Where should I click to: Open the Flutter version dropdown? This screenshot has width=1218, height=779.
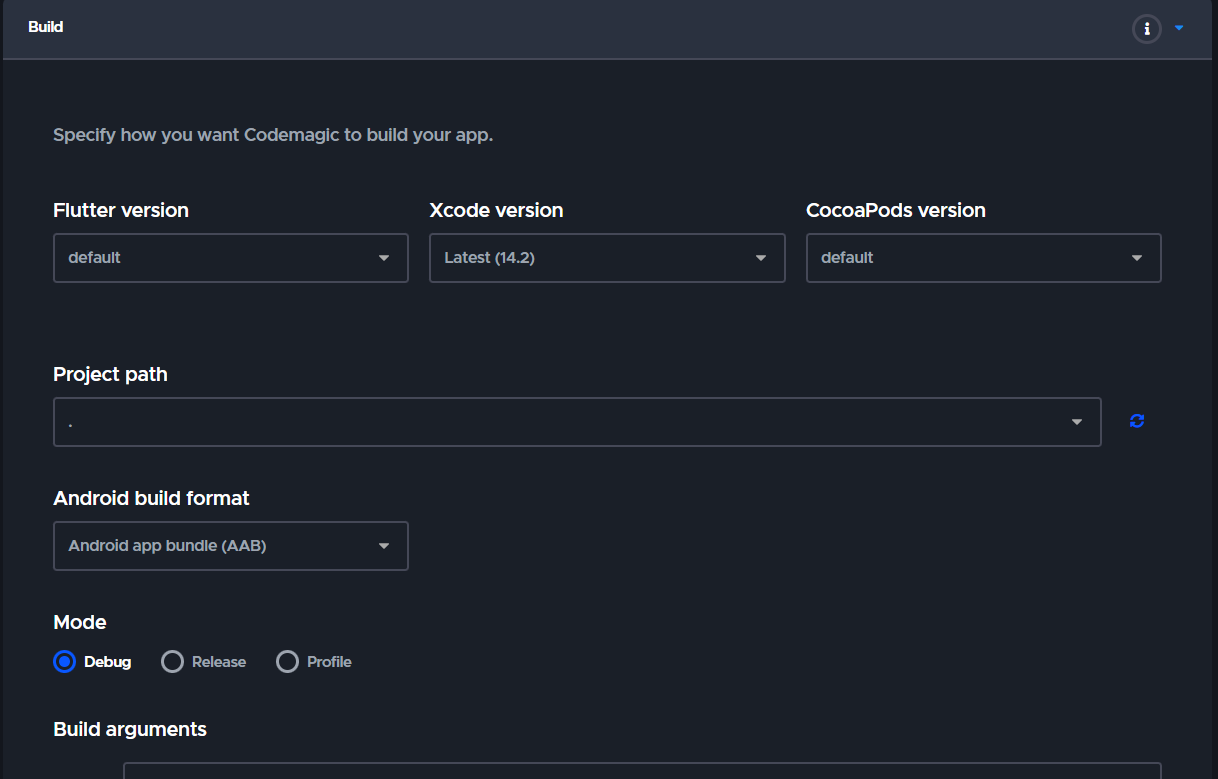pos(231,258)
